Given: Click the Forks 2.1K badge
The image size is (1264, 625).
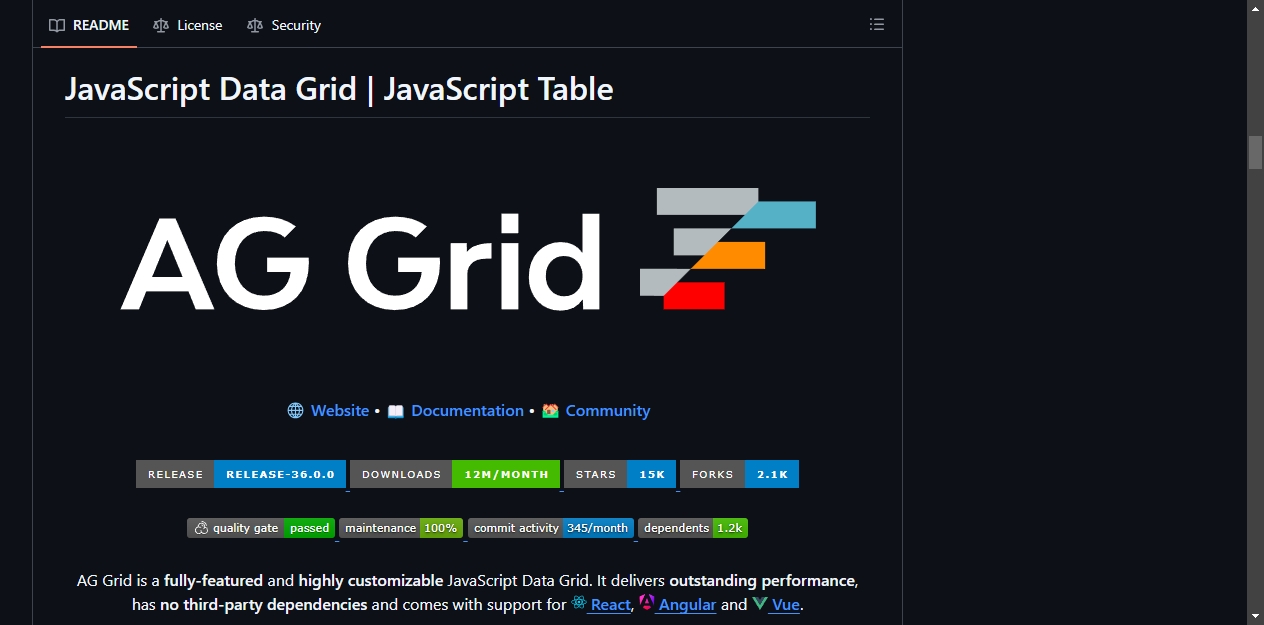Looking at the screenshot, I should (739, 474).
